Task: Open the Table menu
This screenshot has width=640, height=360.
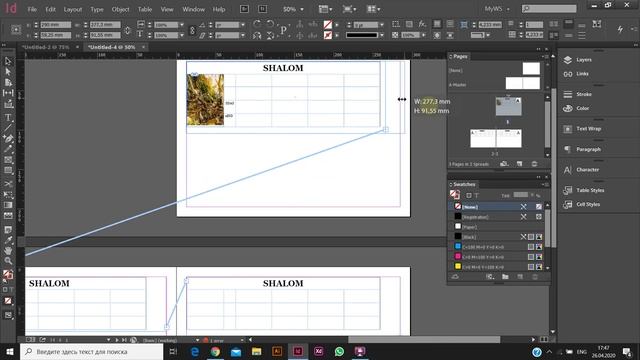Action: 144,9
